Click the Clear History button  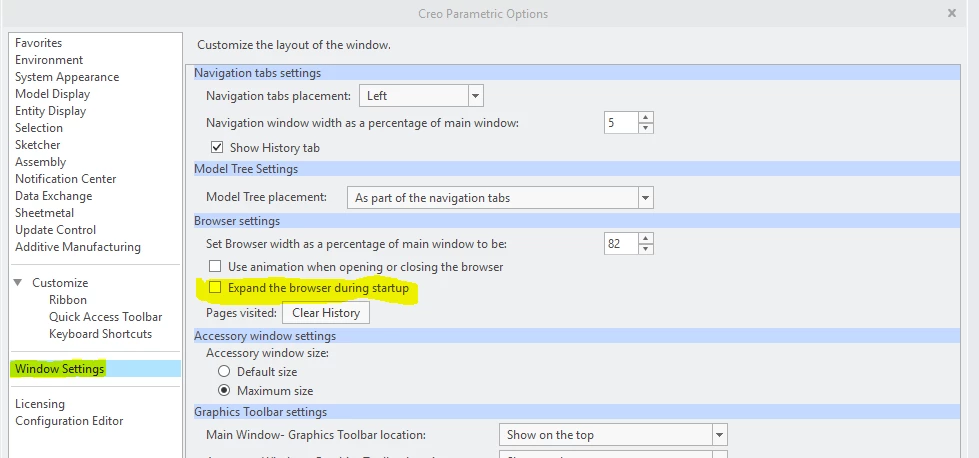tap(326, 313)
